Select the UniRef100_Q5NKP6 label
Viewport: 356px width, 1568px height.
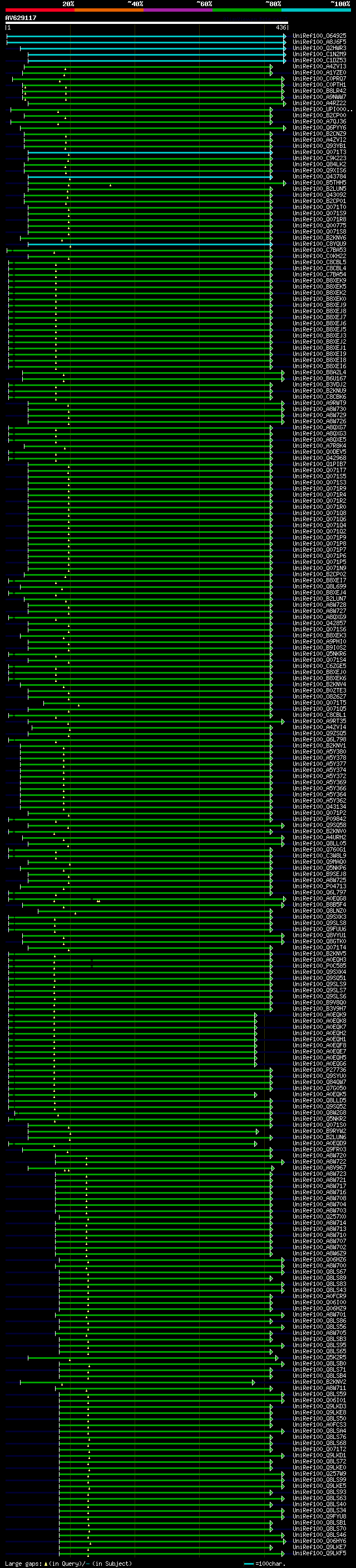319,867
